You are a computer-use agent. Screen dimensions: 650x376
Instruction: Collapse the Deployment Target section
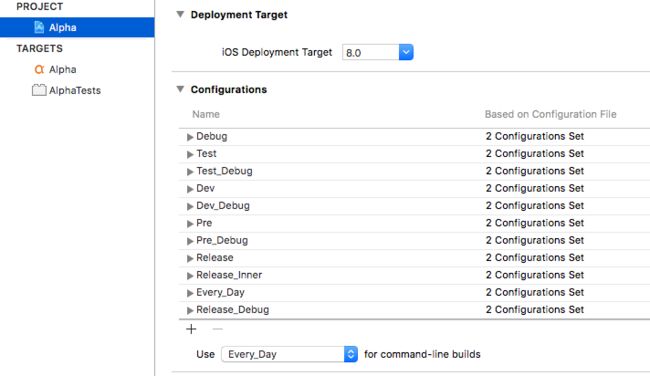click(x=180, y=14)
